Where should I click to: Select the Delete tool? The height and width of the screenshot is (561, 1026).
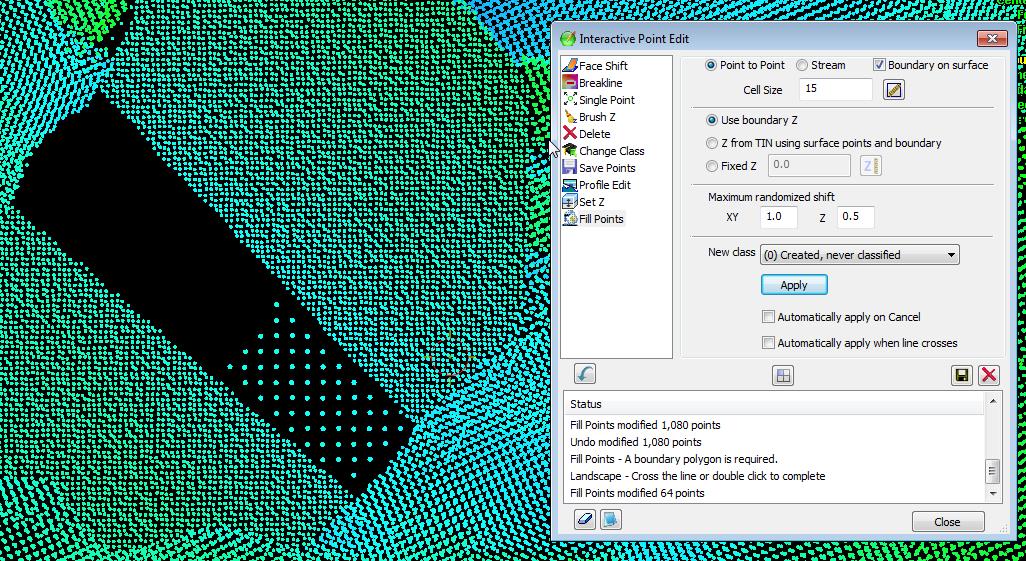pos(586,134)
